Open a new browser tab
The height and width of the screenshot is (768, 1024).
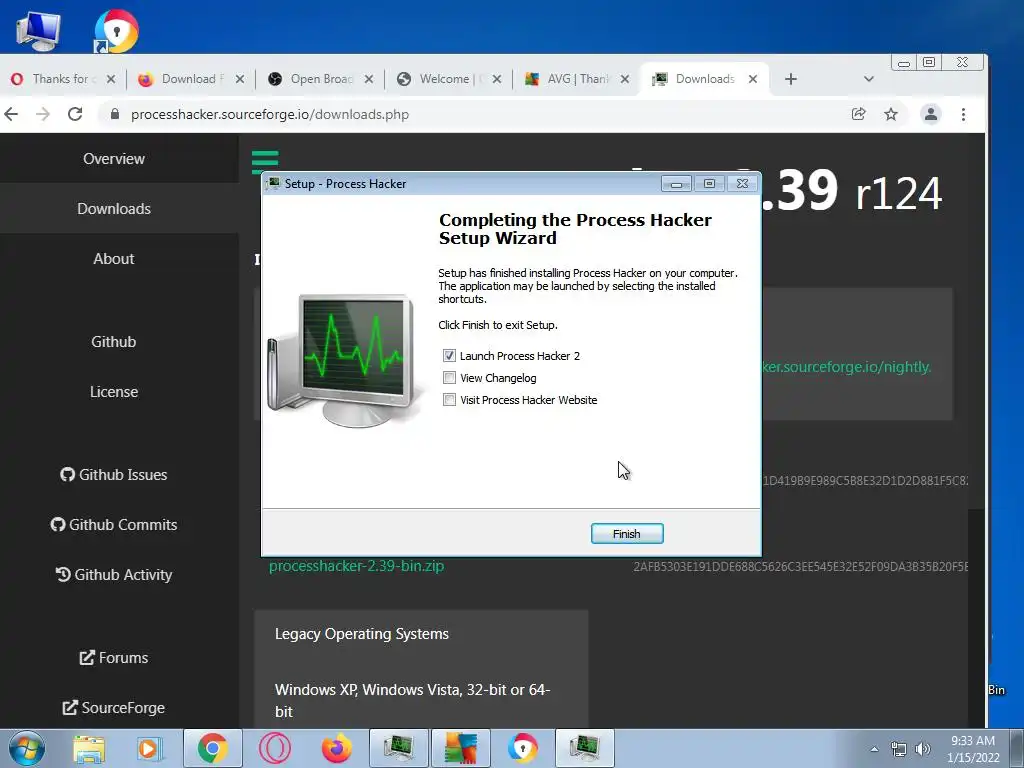click(x=791, y=79)
